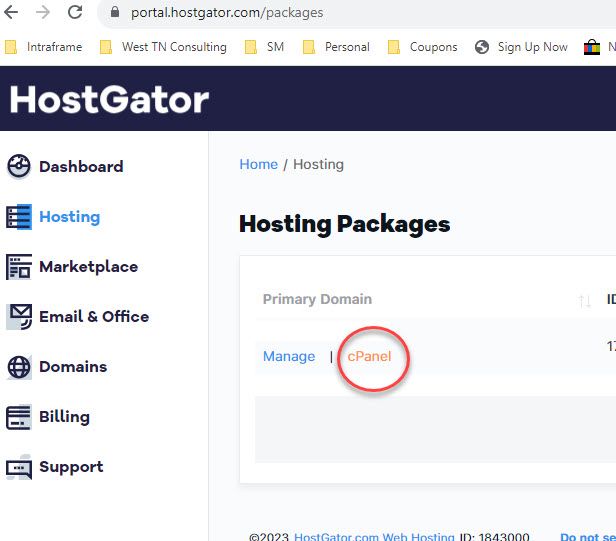Image resolution: width=616 pixels, height=541 pixels.
Task: Click the Hosting server icon
Action: pos(18,216)
